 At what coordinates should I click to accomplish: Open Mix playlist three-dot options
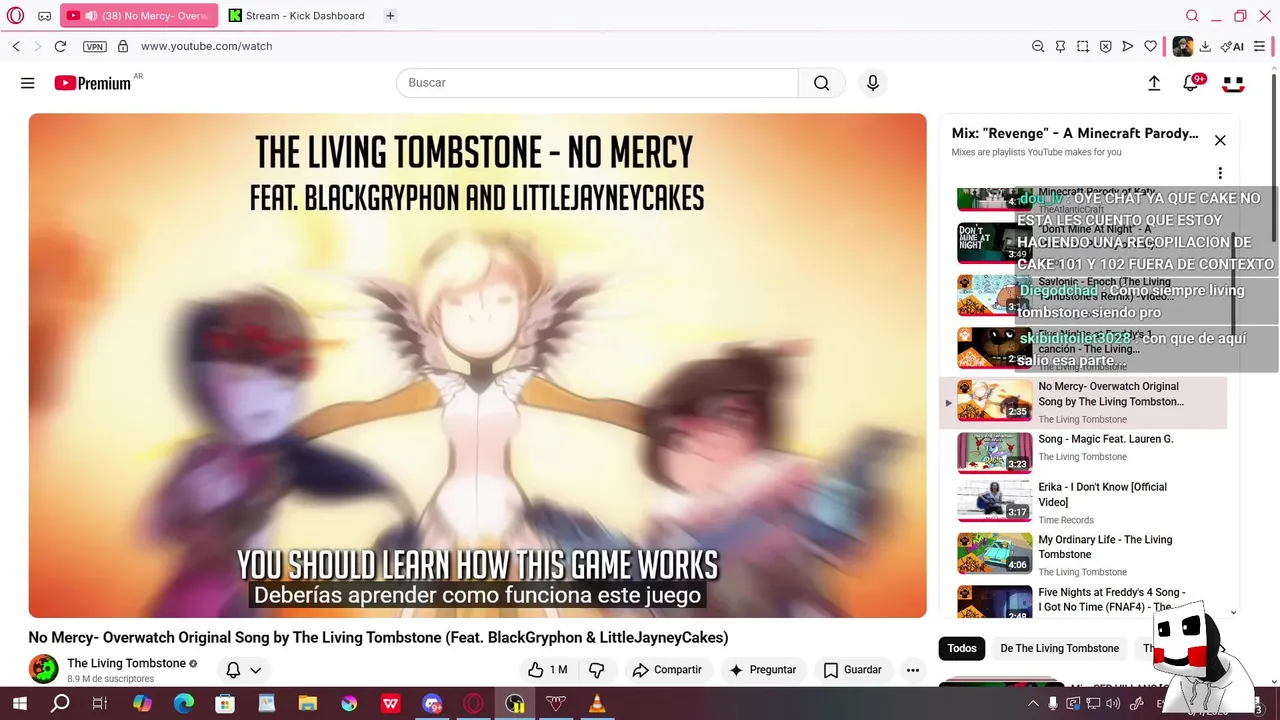click(x=1220, y=173)
